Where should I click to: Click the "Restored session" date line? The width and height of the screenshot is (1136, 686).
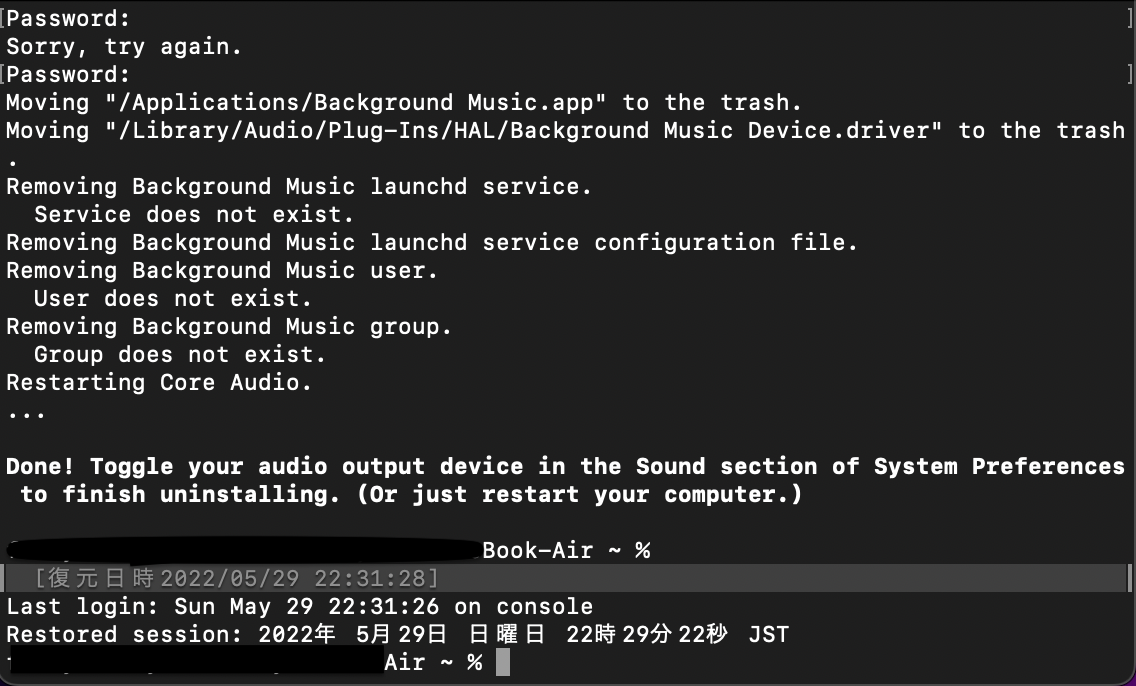pyautogui.click(x=397, y=634)
